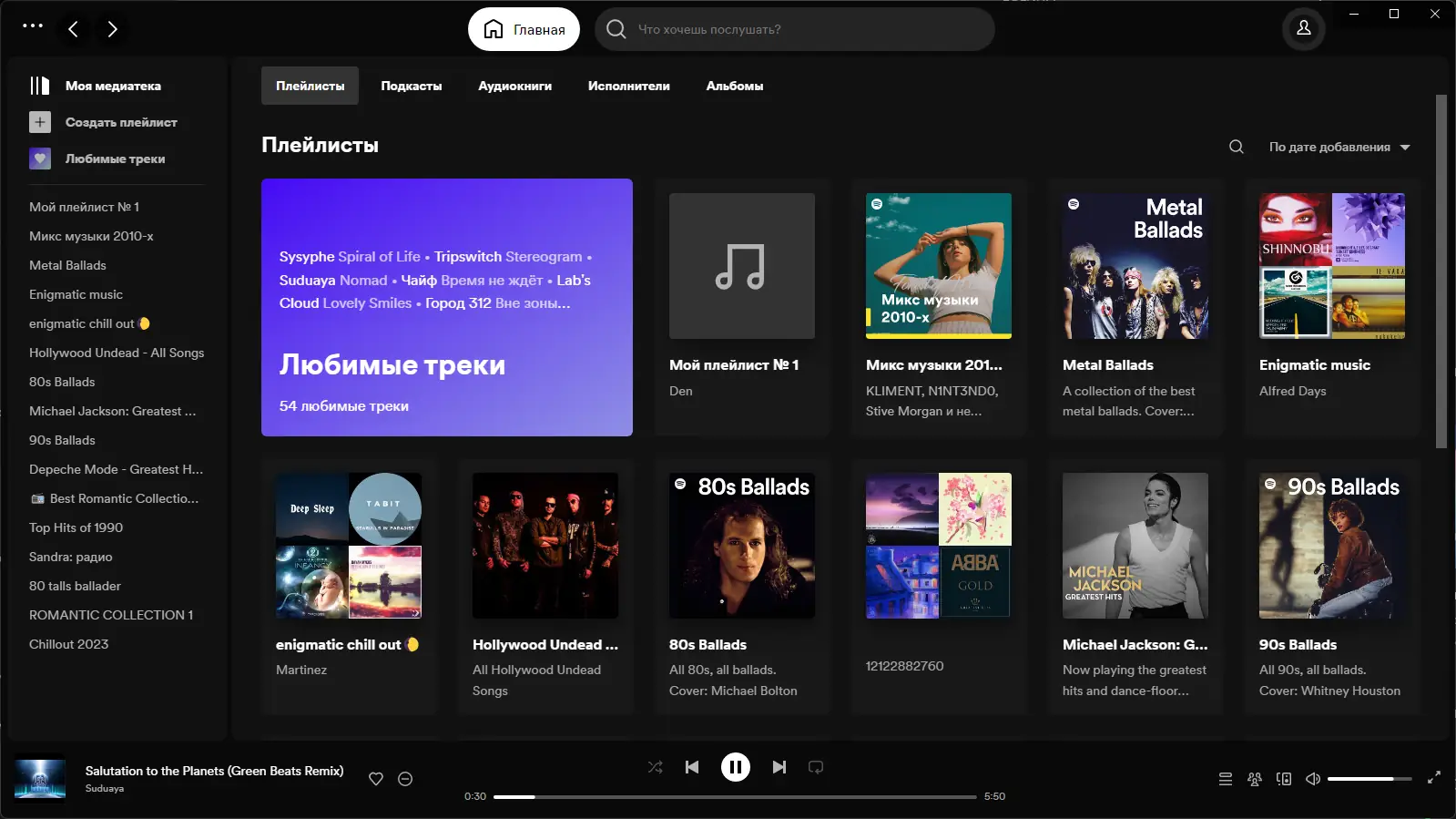1456x819 pixels.
Task: Go back with the left arrow
Action: pos(73,29)
